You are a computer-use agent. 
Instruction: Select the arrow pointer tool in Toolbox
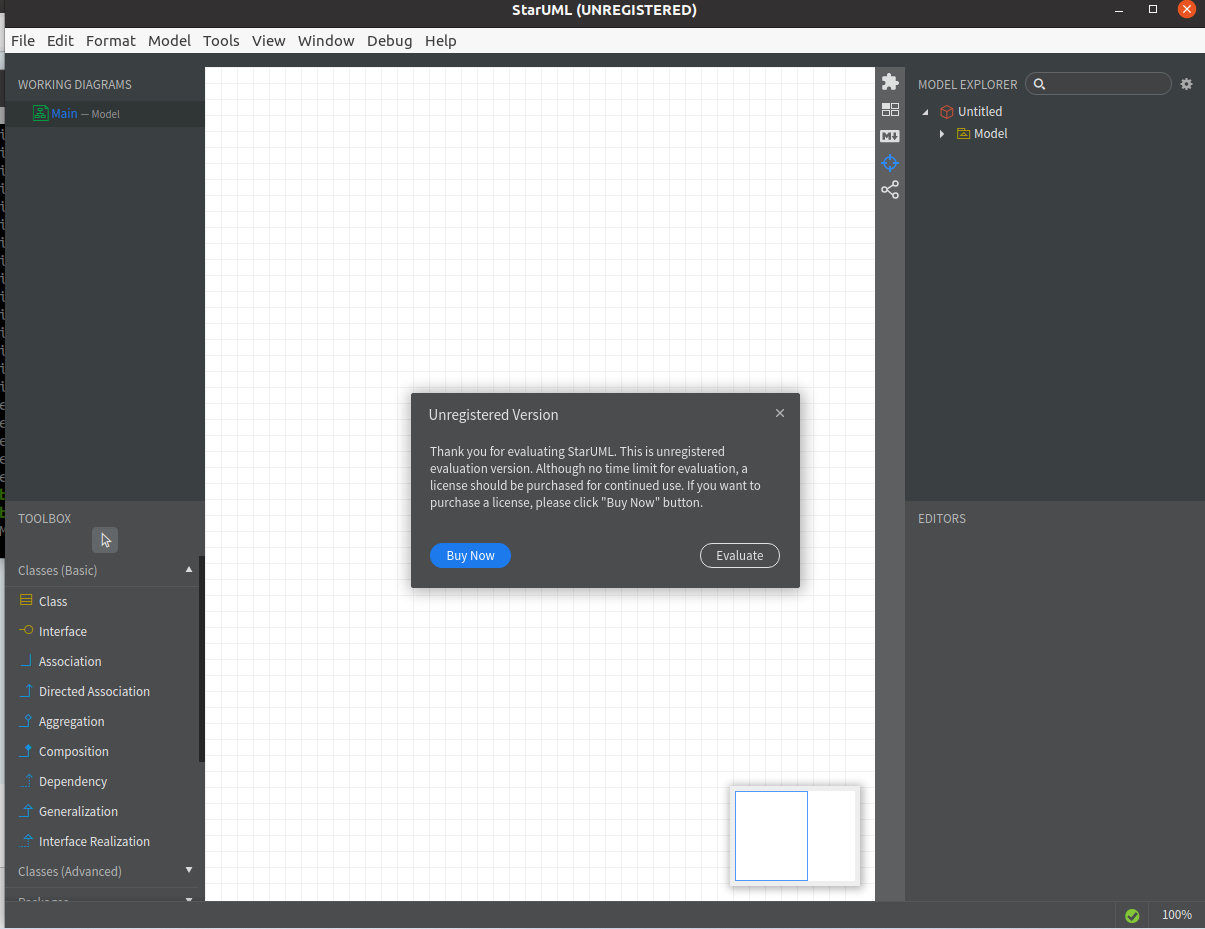(x=105, y=540)
